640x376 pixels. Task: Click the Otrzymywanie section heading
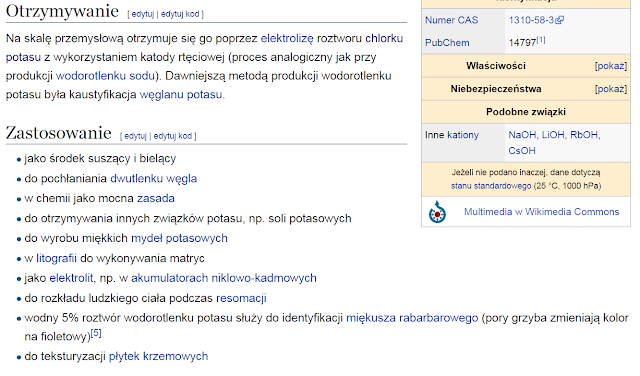click(x=62, y=11)
